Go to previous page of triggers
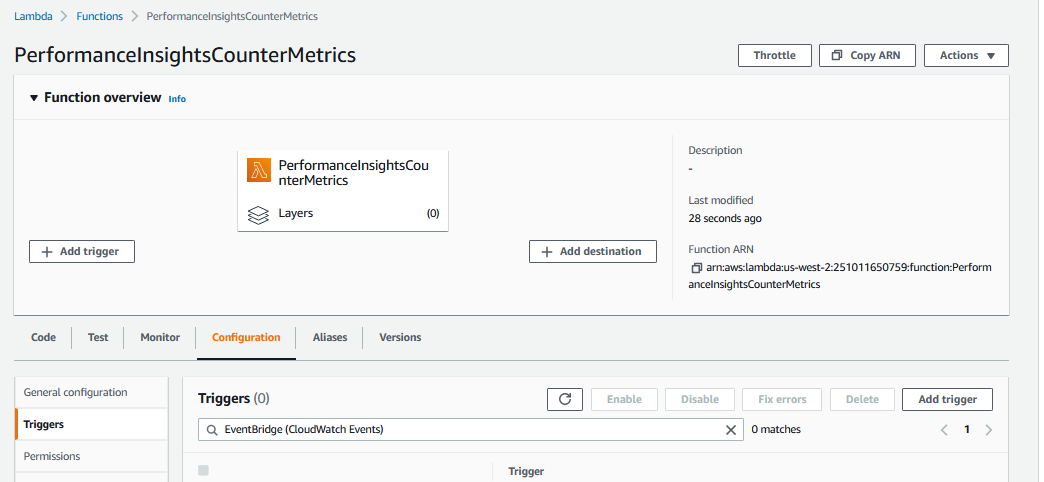The image size is (1044, 482). pyautogui.click(x=944, y=430)
